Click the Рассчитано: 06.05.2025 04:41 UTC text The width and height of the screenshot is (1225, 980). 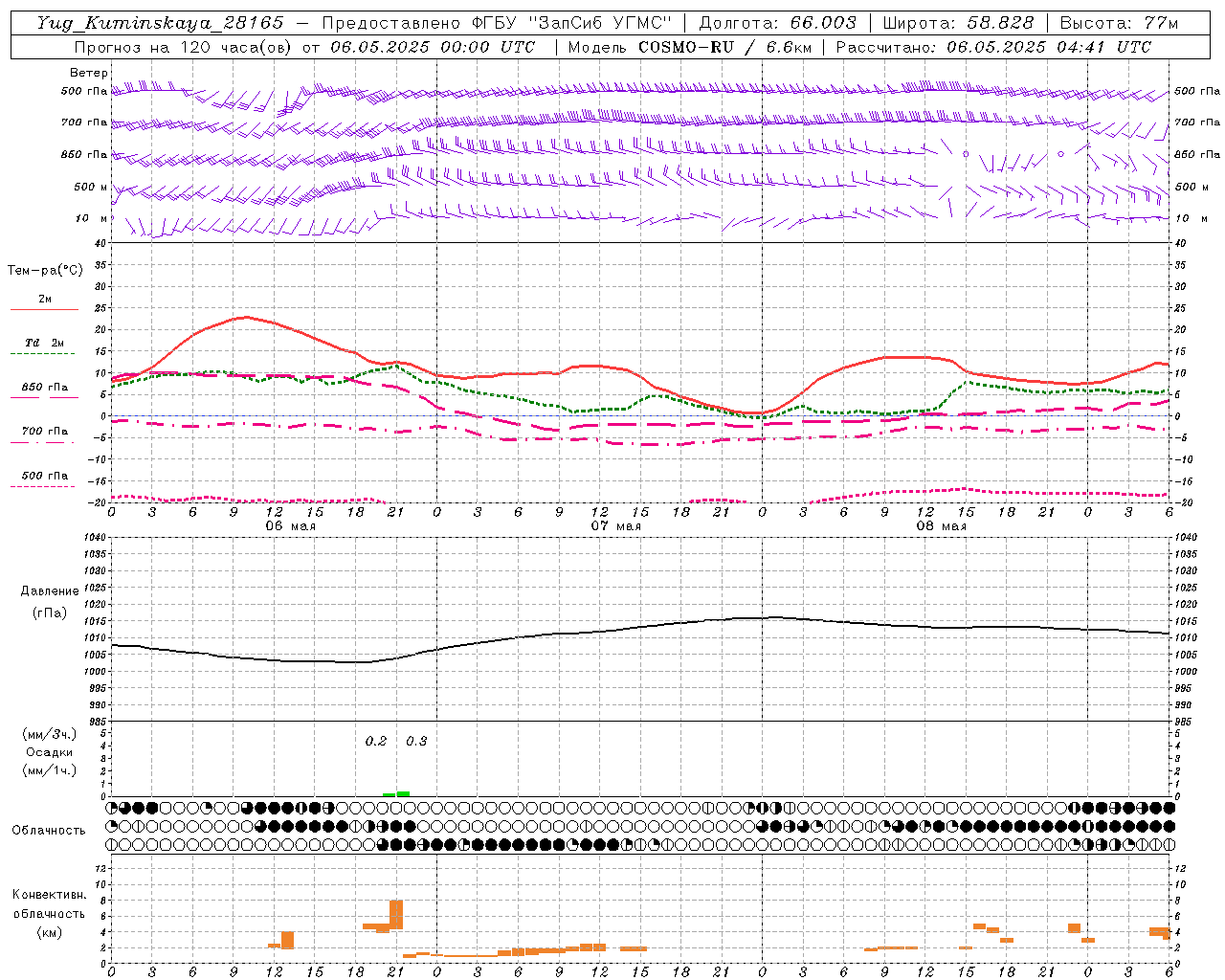coord(993,47)
